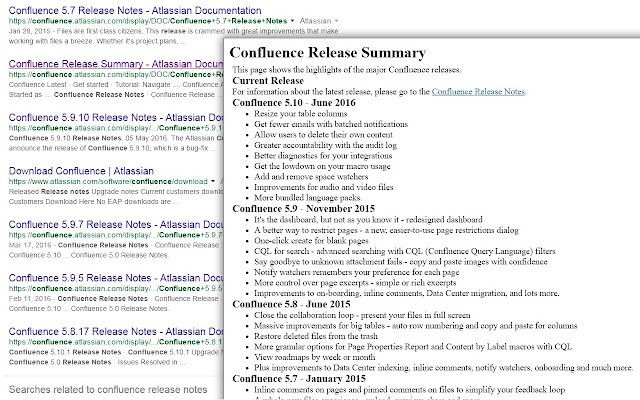Image resolution: width=640 pixels, height=400 pixels.
Task: Click 'One-click create for blank pages'
Action: (x=311, y=241)
